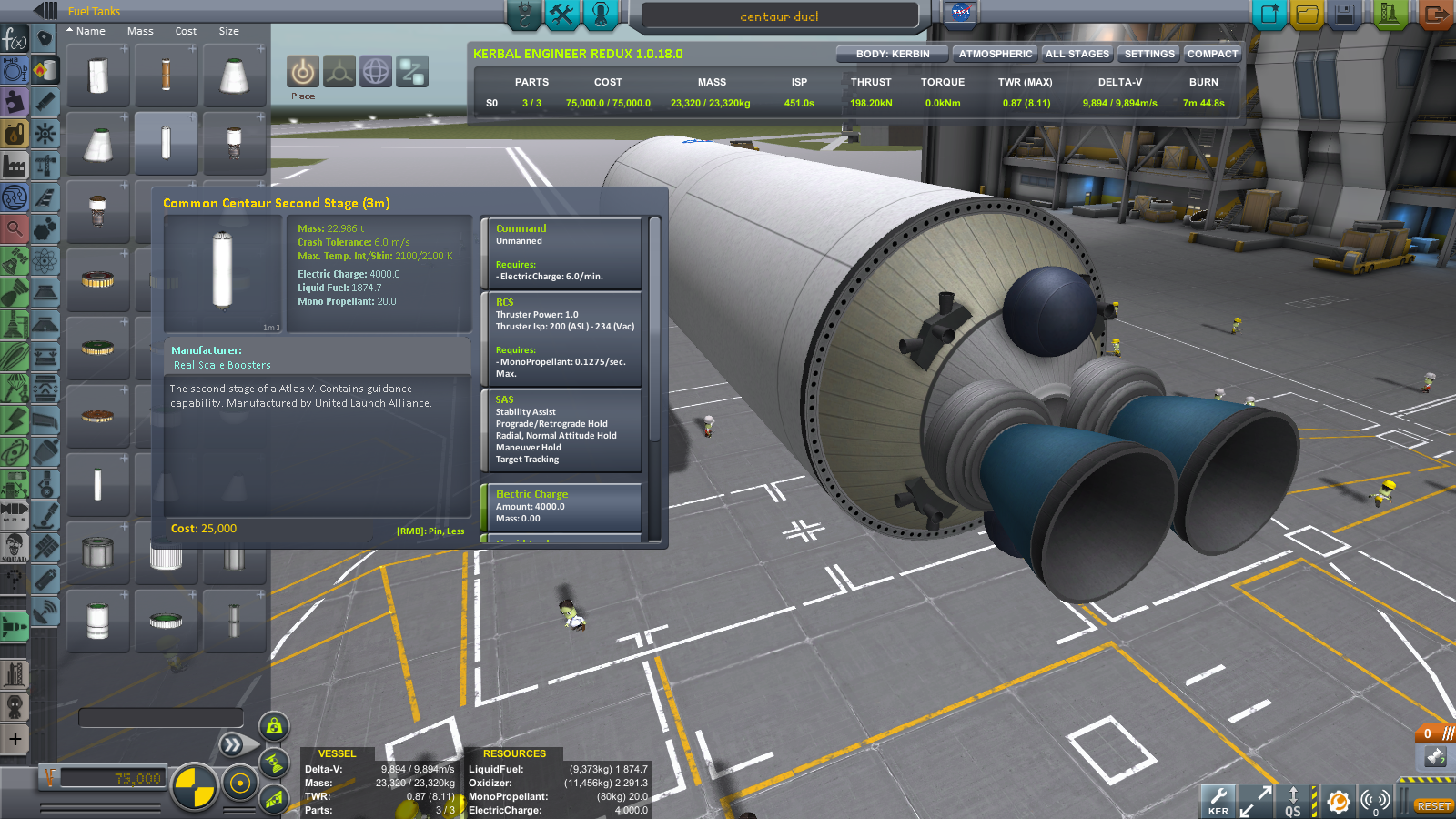Image resolution: width=1456 pixels, height=819 pixels.
Task: Sort parts by Cost
Action: click(x=186, y=31)
